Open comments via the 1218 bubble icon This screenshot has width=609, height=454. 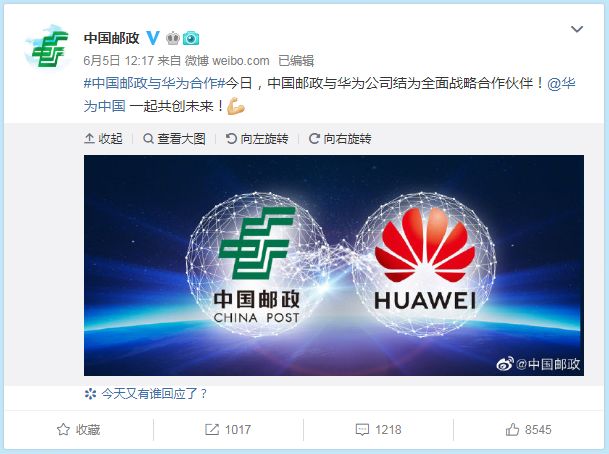pyautogui.click(x=378, y=430)
